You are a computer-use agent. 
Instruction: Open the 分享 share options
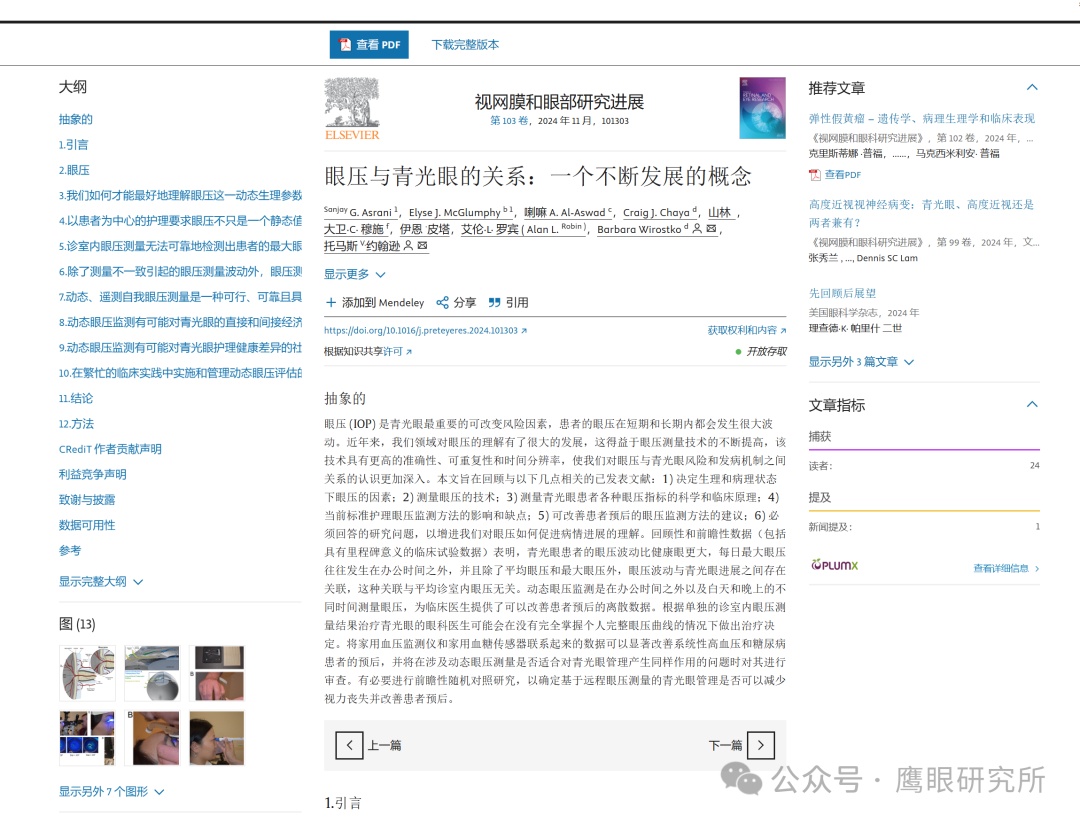[x=464, y=302]
